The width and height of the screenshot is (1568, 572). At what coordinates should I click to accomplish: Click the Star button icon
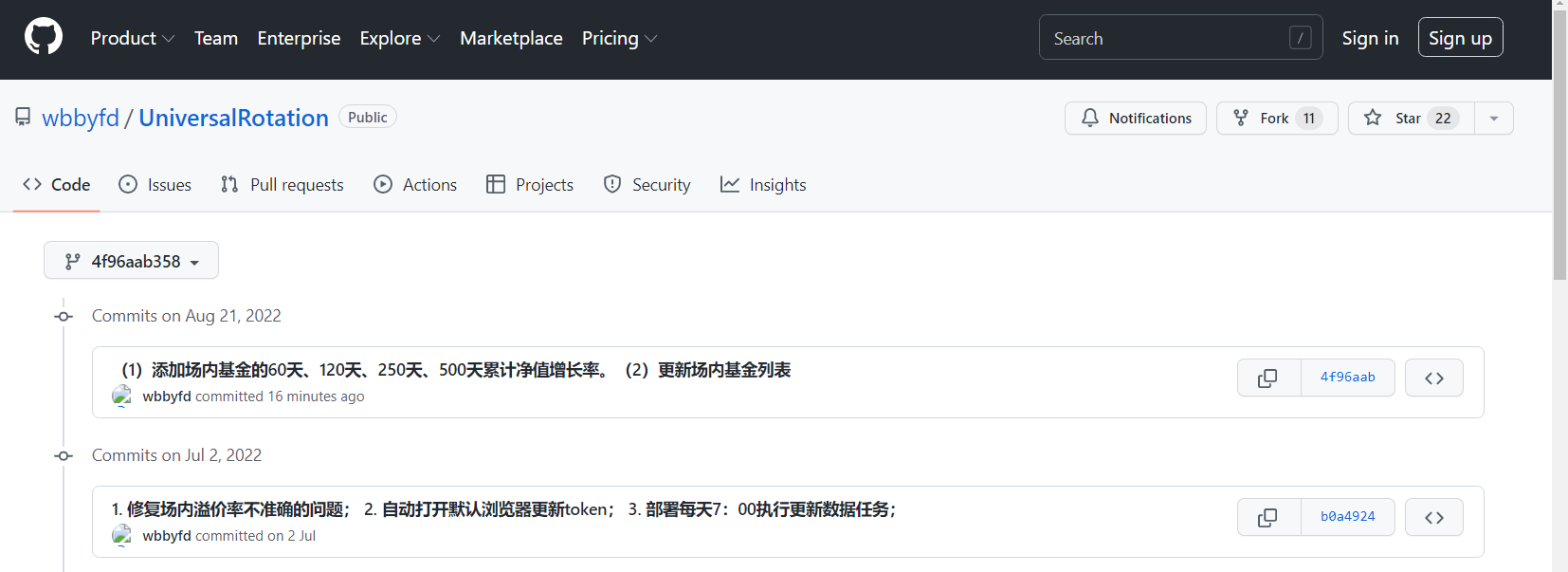pos(1373,118)
